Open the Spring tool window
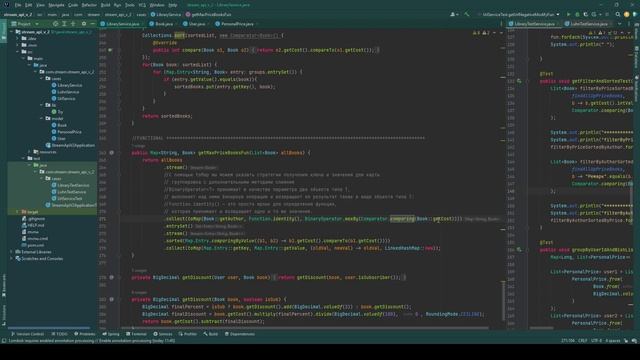The image size is (640, 360). (111, 334)
